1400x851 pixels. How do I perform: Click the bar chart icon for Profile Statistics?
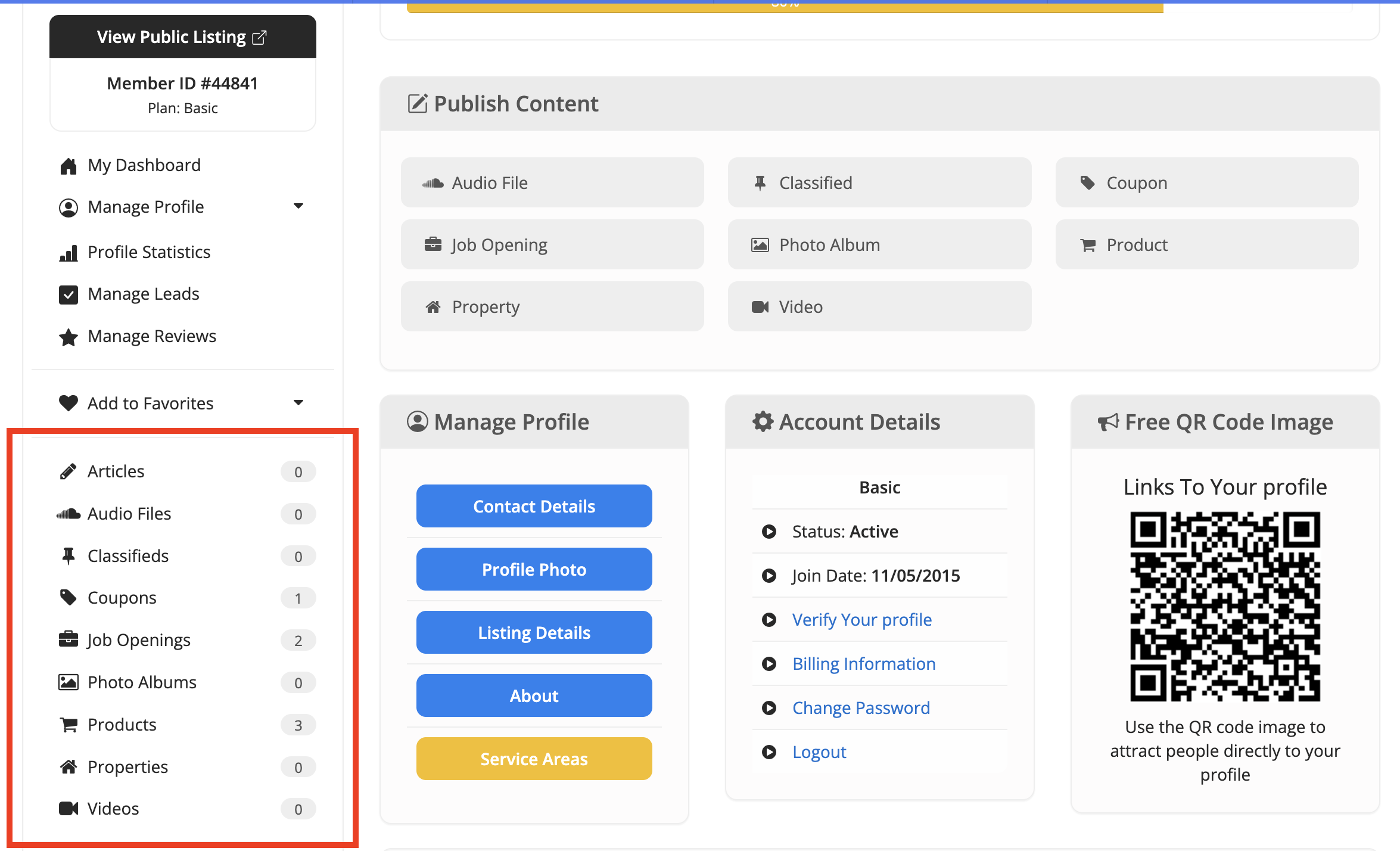pos(69,253)
